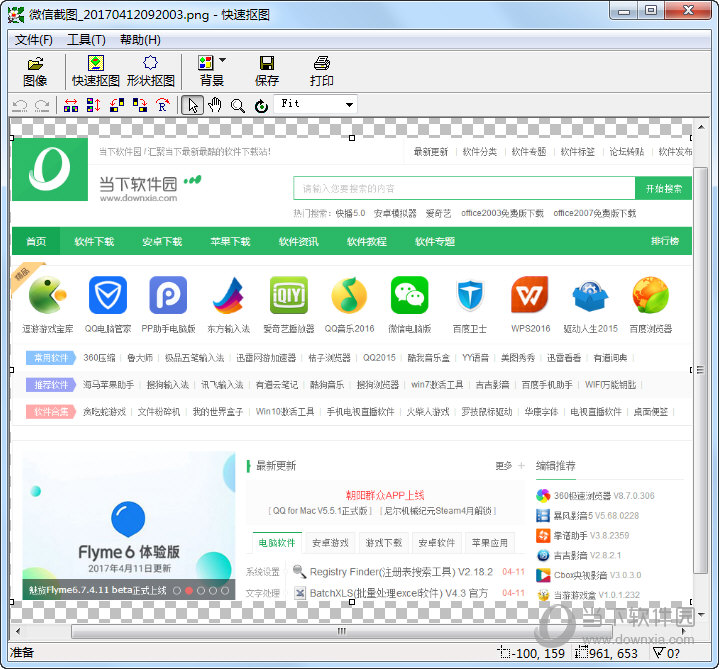Open the arbitrary rotate (R) tool
This screenshot has height=669, width=719.
click(x=162, y=105)
